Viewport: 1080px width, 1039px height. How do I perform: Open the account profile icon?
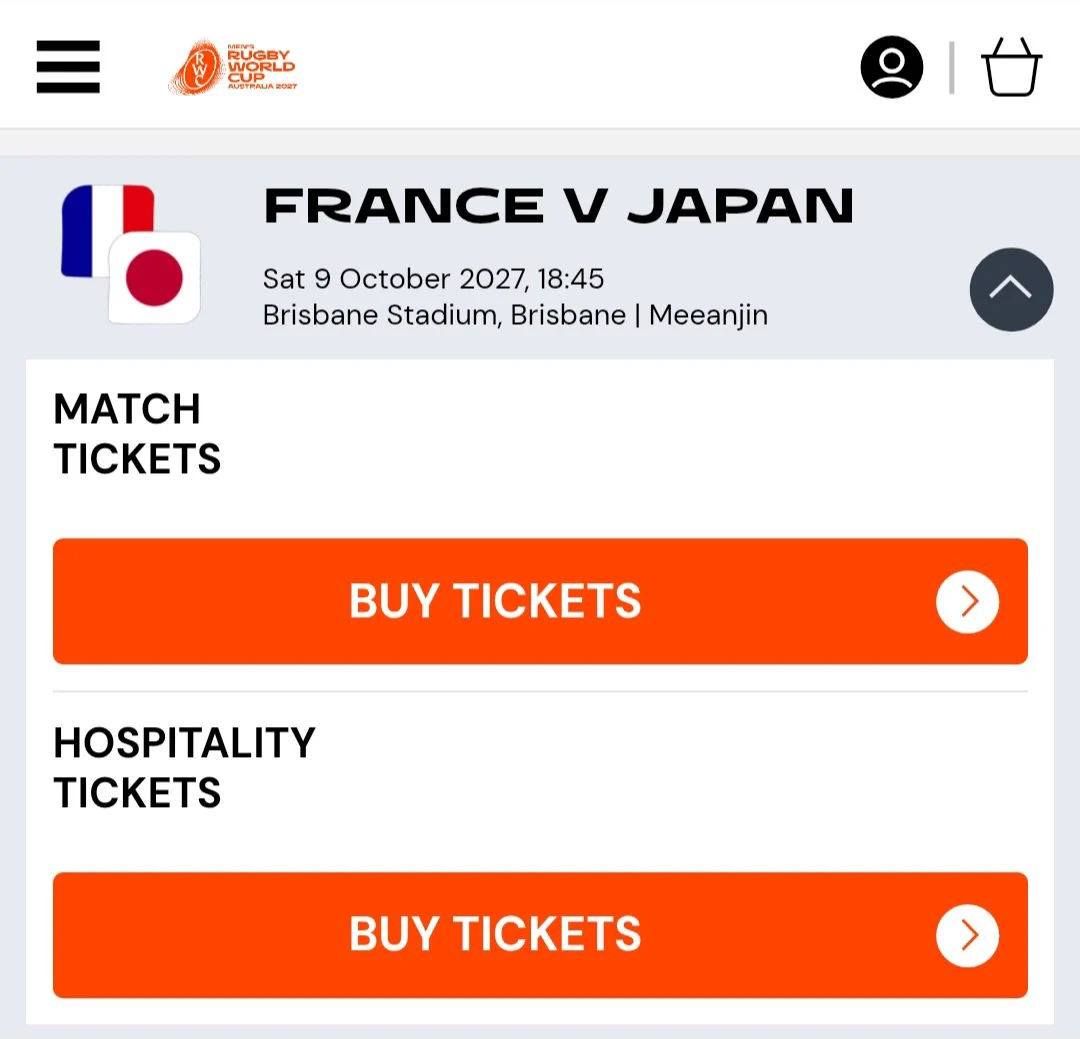(891, 67)
